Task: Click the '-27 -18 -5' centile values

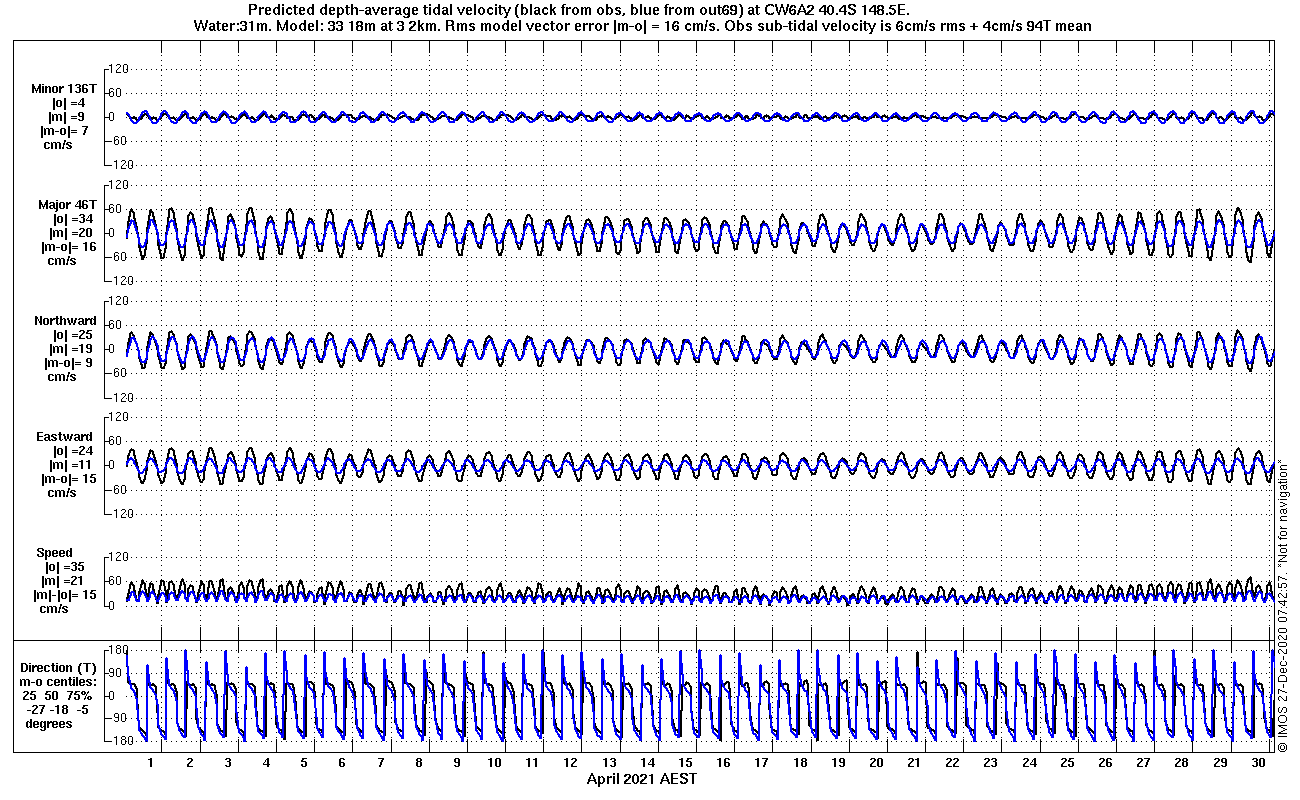Action: 58,710
